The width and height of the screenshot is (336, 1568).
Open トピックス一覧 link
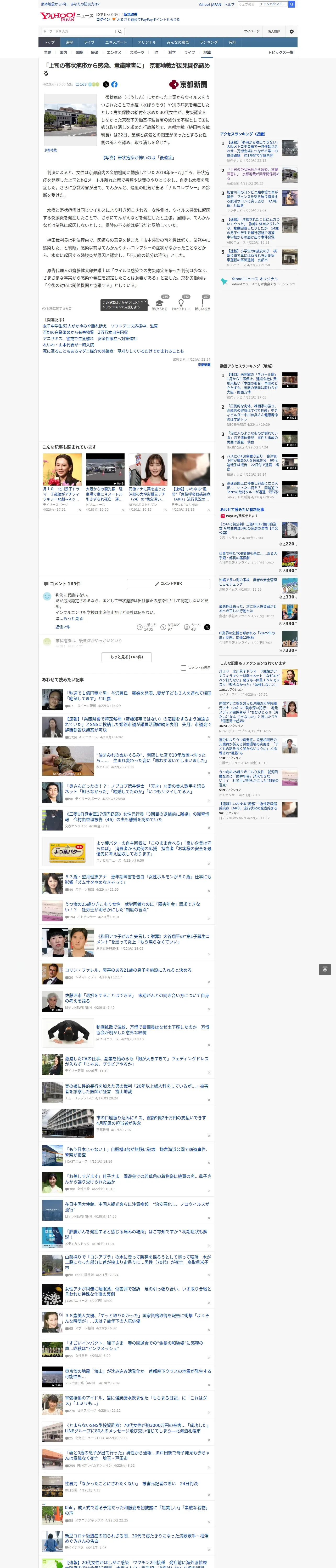tap(281, 52)
